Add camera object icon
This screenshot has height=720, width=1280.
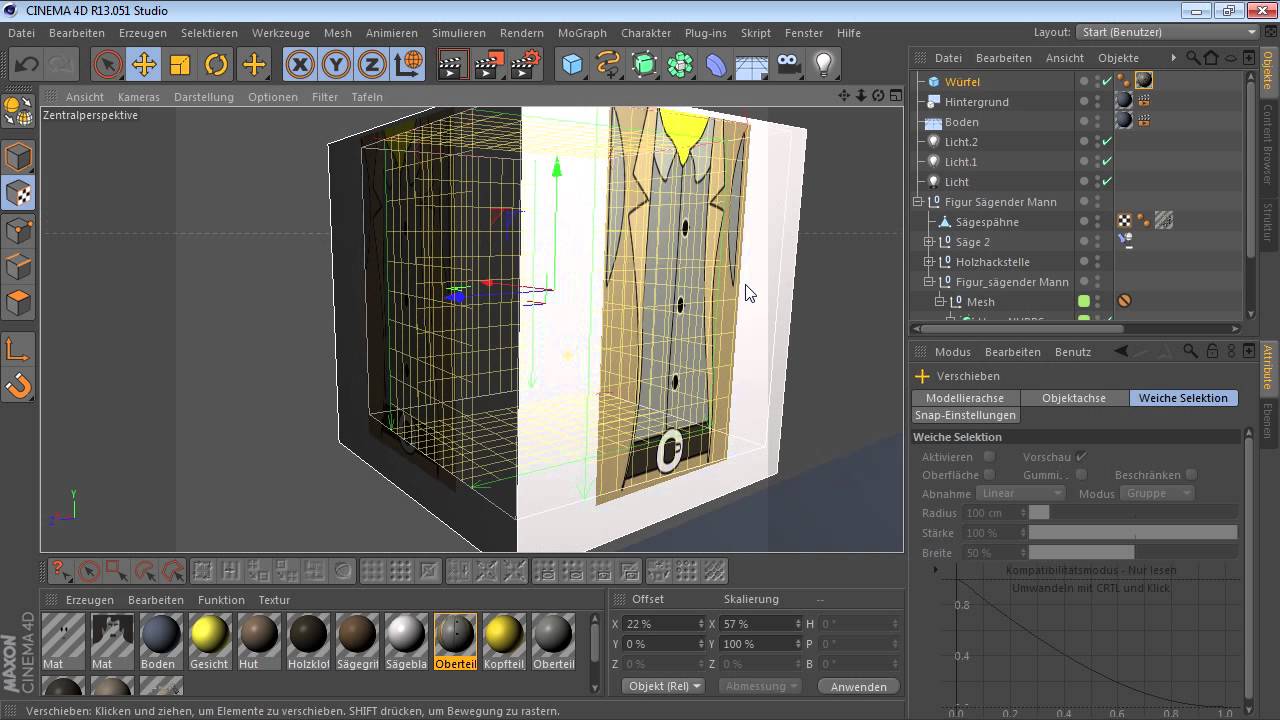[789, 65]
